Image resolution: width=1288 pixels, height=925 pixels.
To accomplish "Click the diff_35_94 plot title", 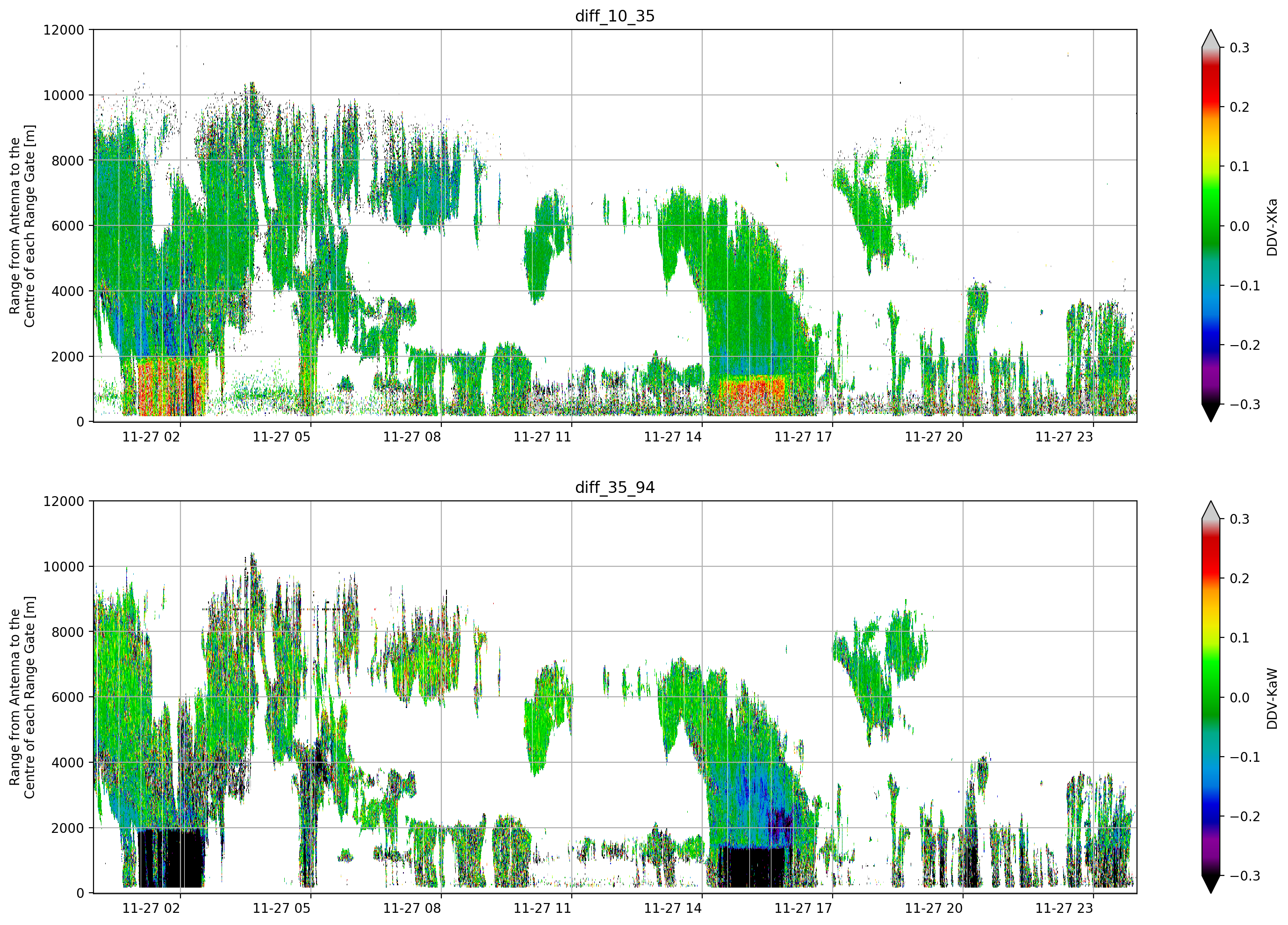I will click(x=614, y=487).
